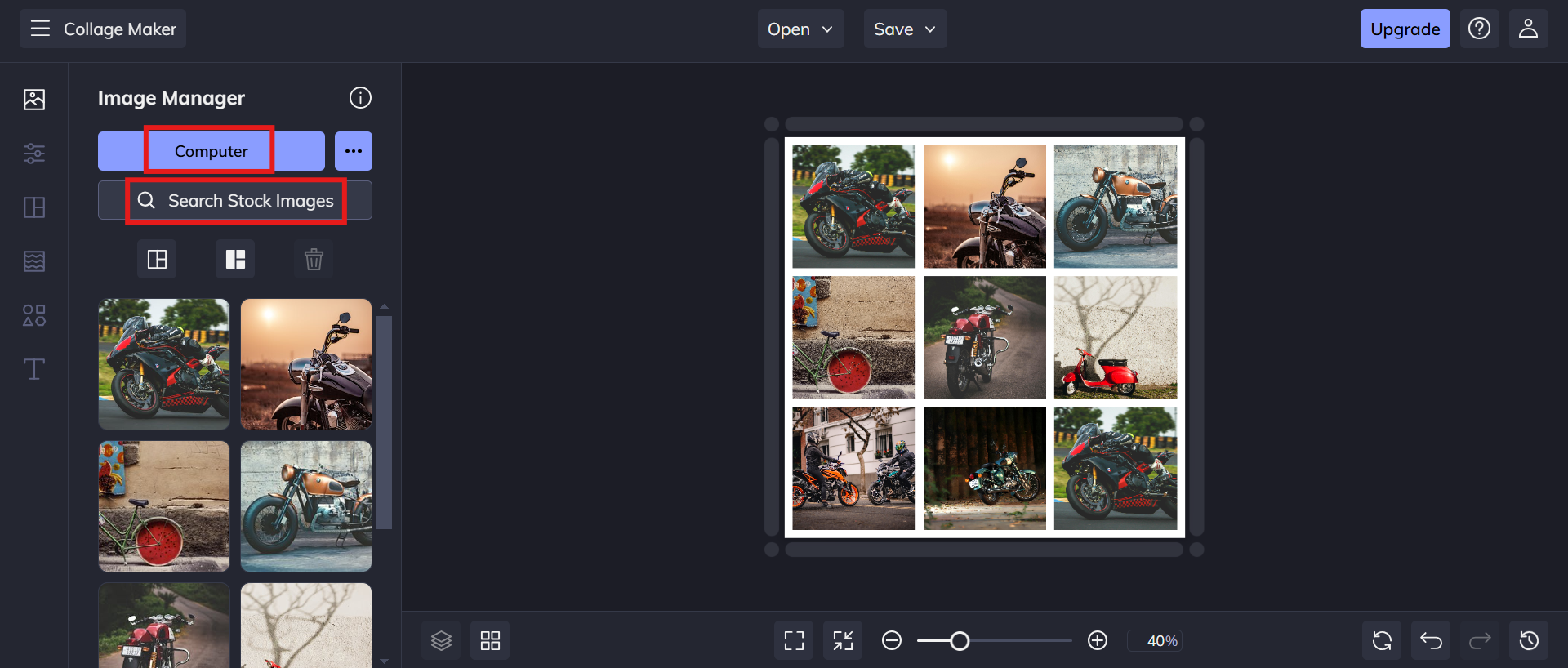Click the Image Manager heading
This screenshot has height=668, width=1568.
[x=171, y=98]
